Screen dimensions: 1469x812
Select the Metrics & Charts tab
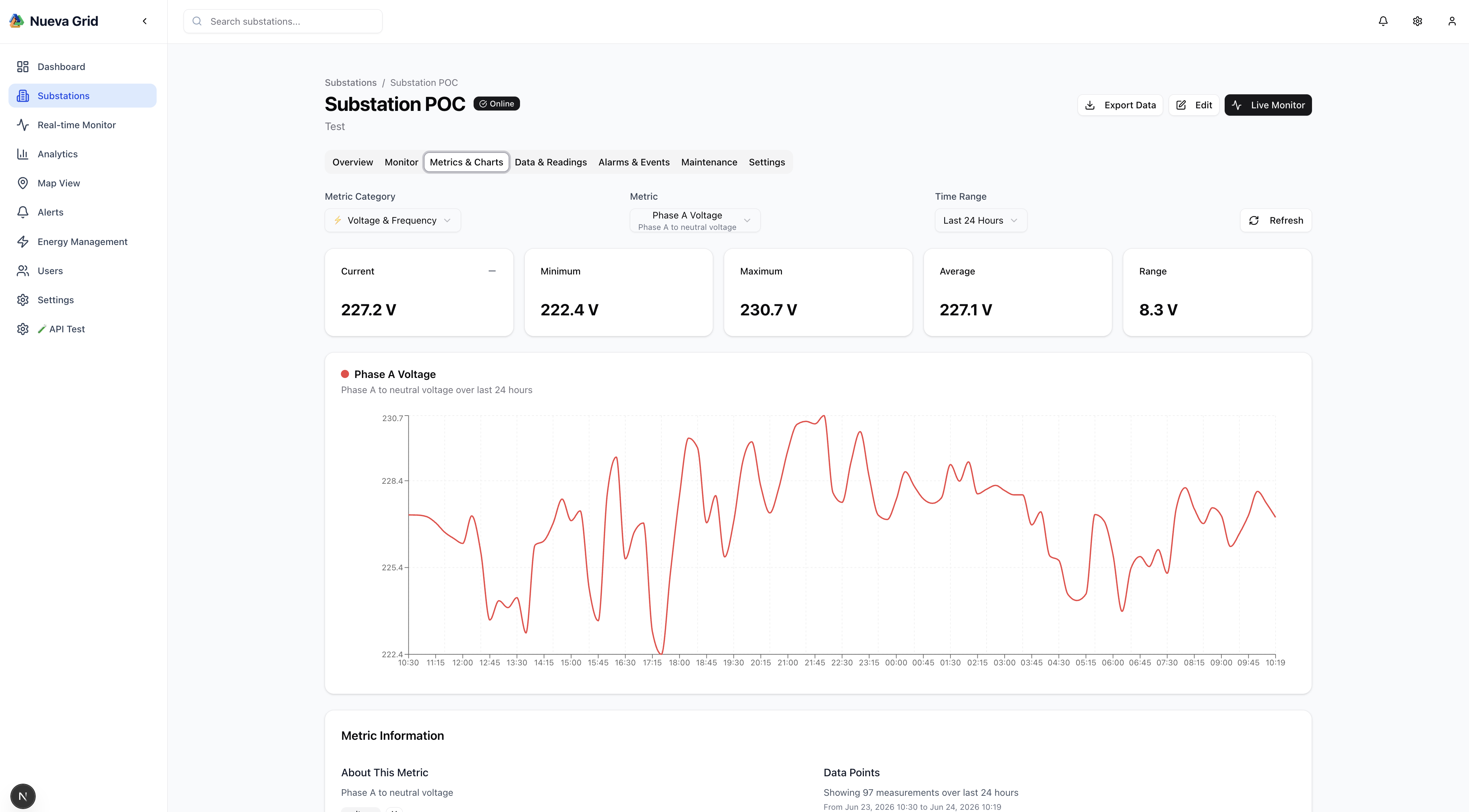(467, 162)
